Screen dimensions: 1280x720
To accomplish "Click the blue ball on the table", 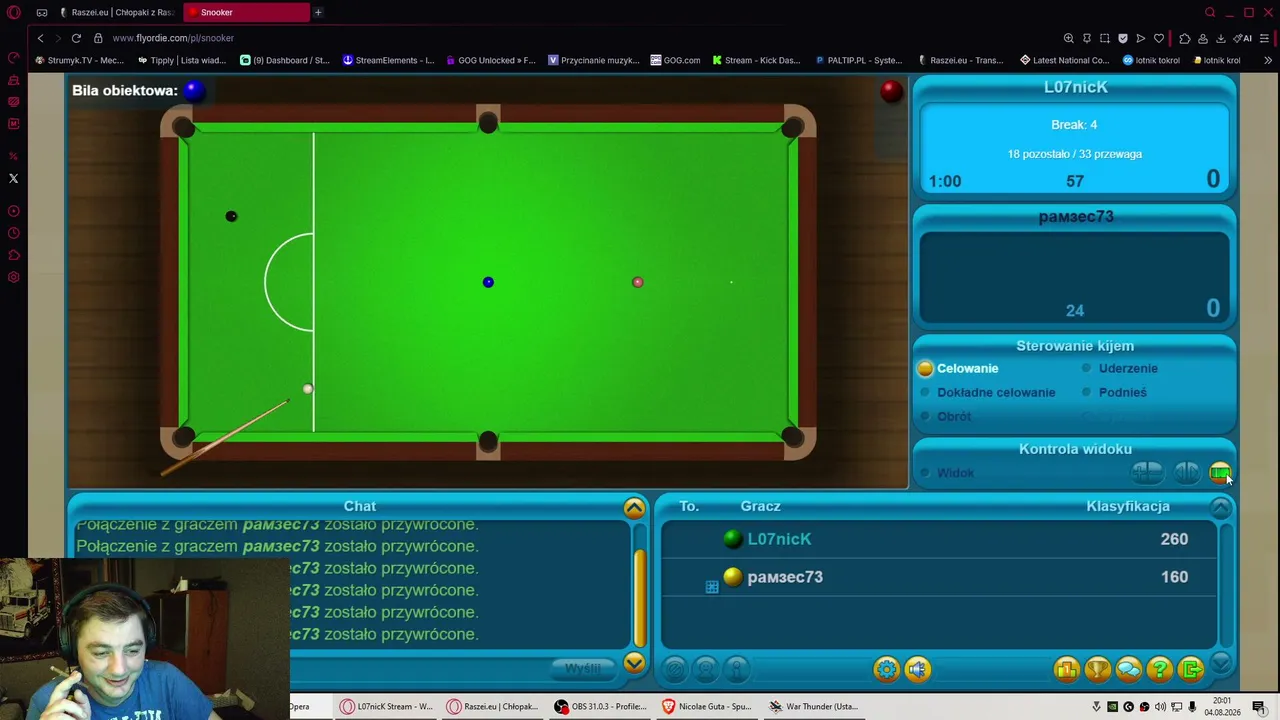I will pos(488,282).
